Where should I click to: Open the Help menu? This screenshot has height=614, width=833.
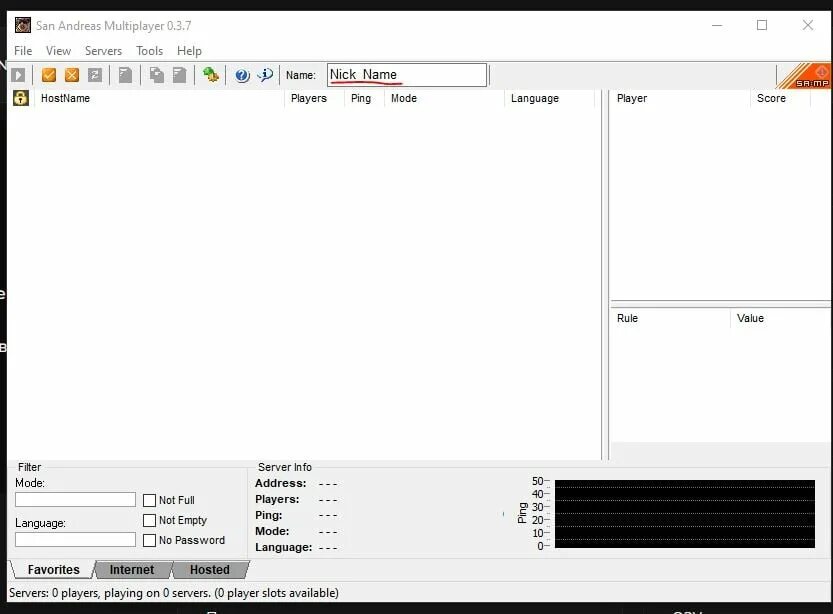(189, 50)
